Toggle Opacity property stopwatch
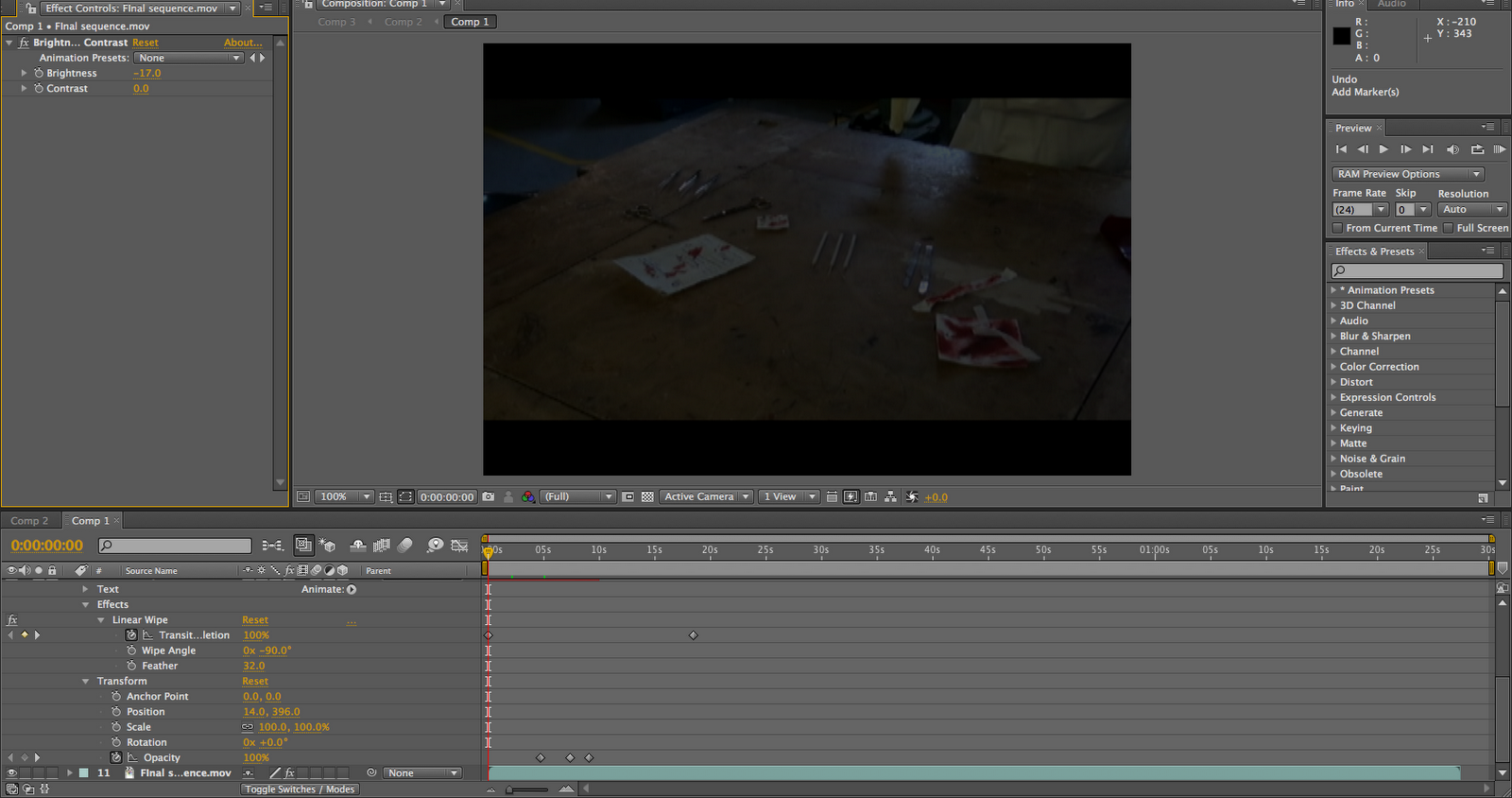 click(x=116, y=757)
